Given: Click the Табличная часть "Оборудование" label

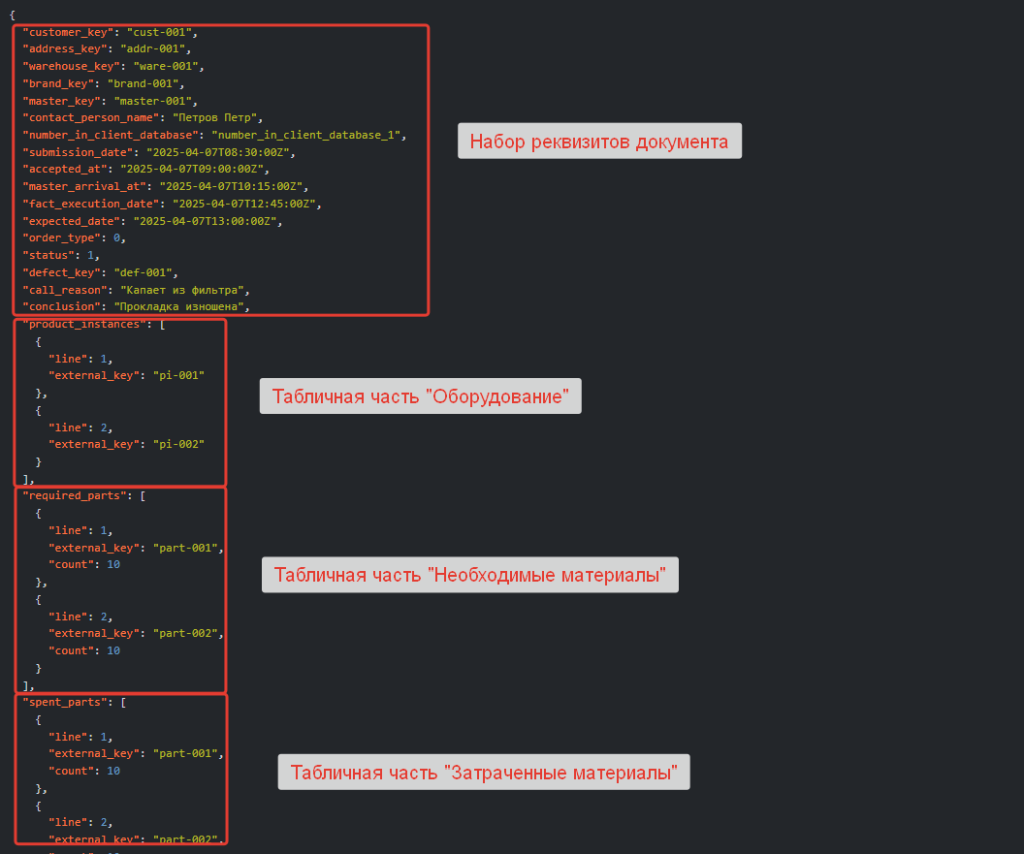Looking at the screenshot, I should tap(420, 397).
